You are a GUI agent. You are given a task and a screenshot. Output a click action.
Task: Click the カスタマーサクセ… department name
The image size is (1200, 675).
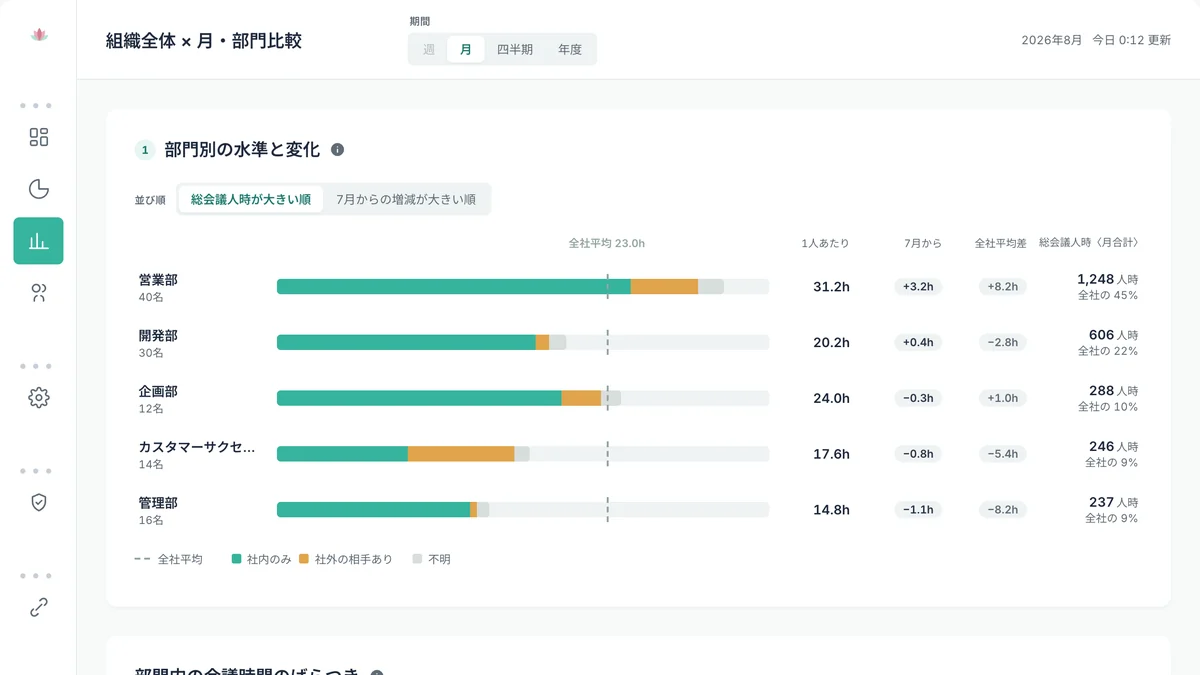pos(197,448)
